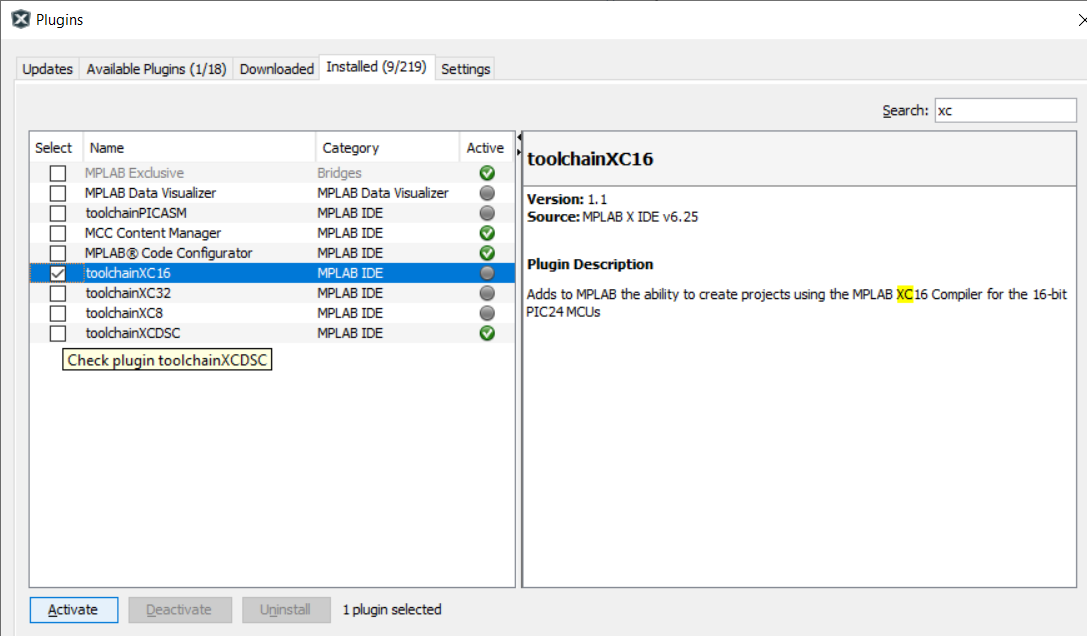The width and height of the screenshot is (1087, 636).
Task: Click green active icon for toolchainXCDSC
Action: click(x=487, y=333)
